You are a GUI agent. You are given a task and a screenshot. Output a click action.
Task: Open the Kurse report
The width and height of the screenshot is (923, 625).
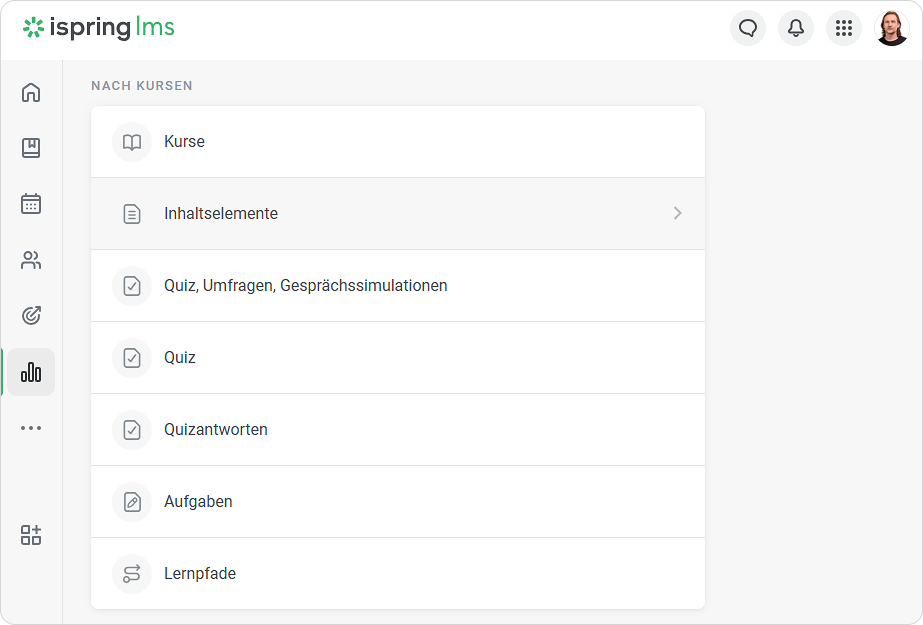tap(398, 142)
